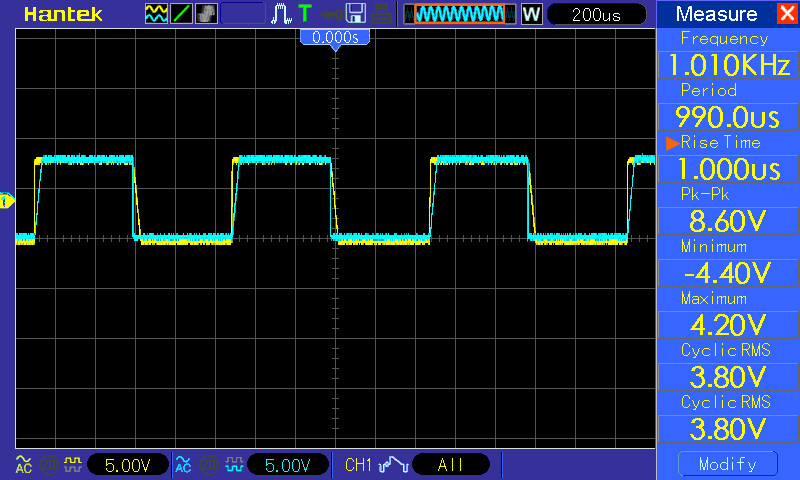800x480 pixels.
Task: Click the CH1 trigger source label
Action: click(x=358, y=465)
